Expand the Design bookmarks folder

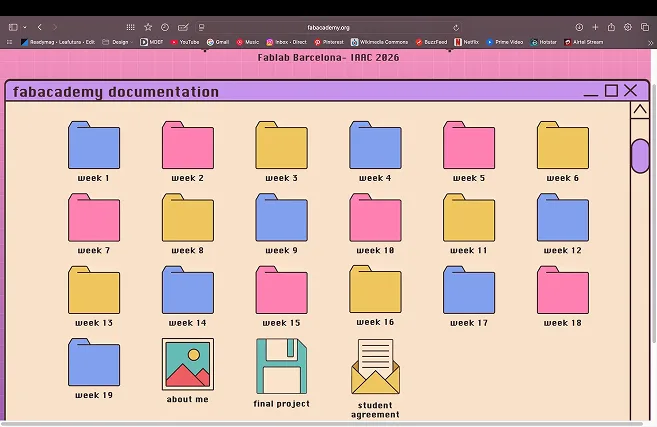pos(118,42)
